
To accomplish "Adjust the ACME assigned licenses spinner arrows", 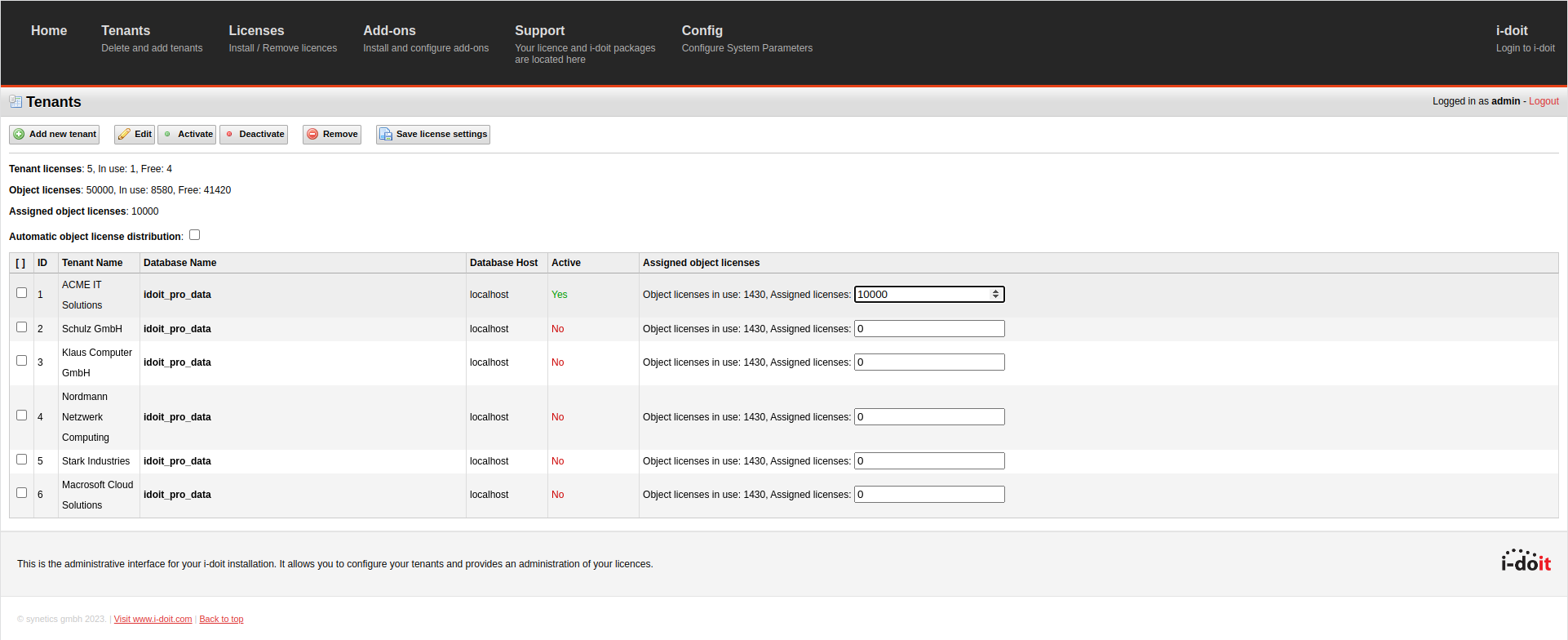I will [x=995, y=295].
